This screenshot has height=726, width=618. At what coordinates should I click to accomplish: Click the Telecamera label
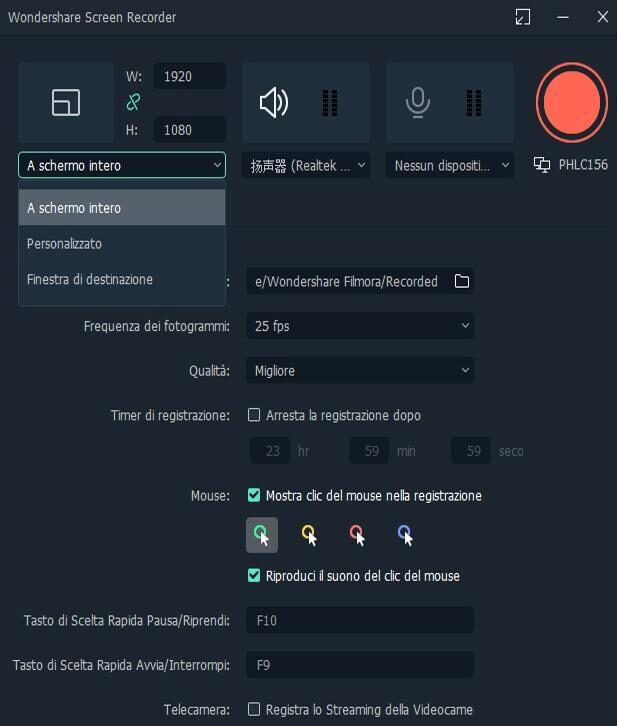coord(197,710)
